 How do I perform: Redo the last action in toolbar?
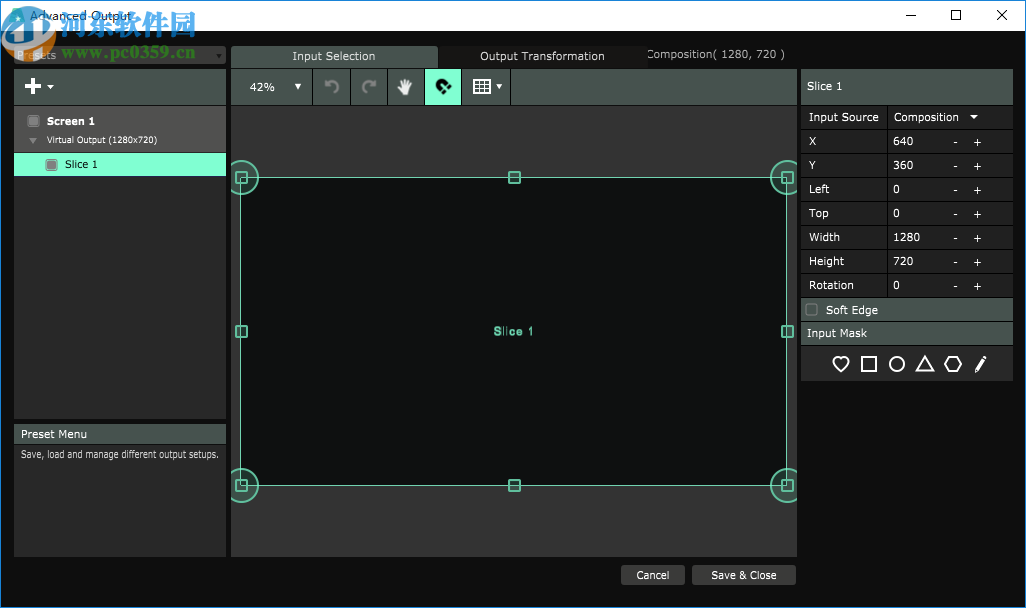(x=369, y=86)
